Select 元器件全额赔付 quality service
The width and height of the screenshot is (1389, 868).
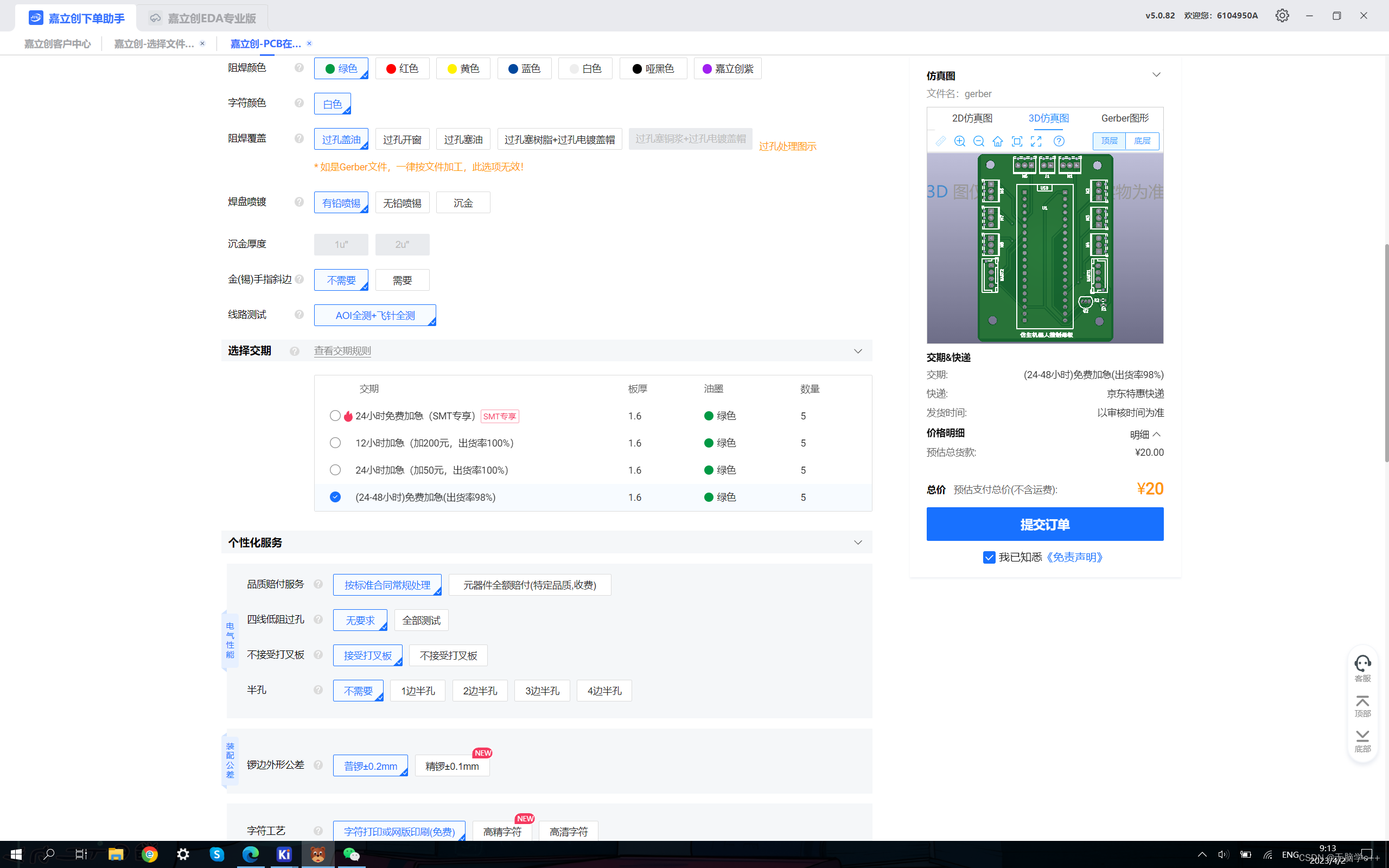(x=530, y=585)
